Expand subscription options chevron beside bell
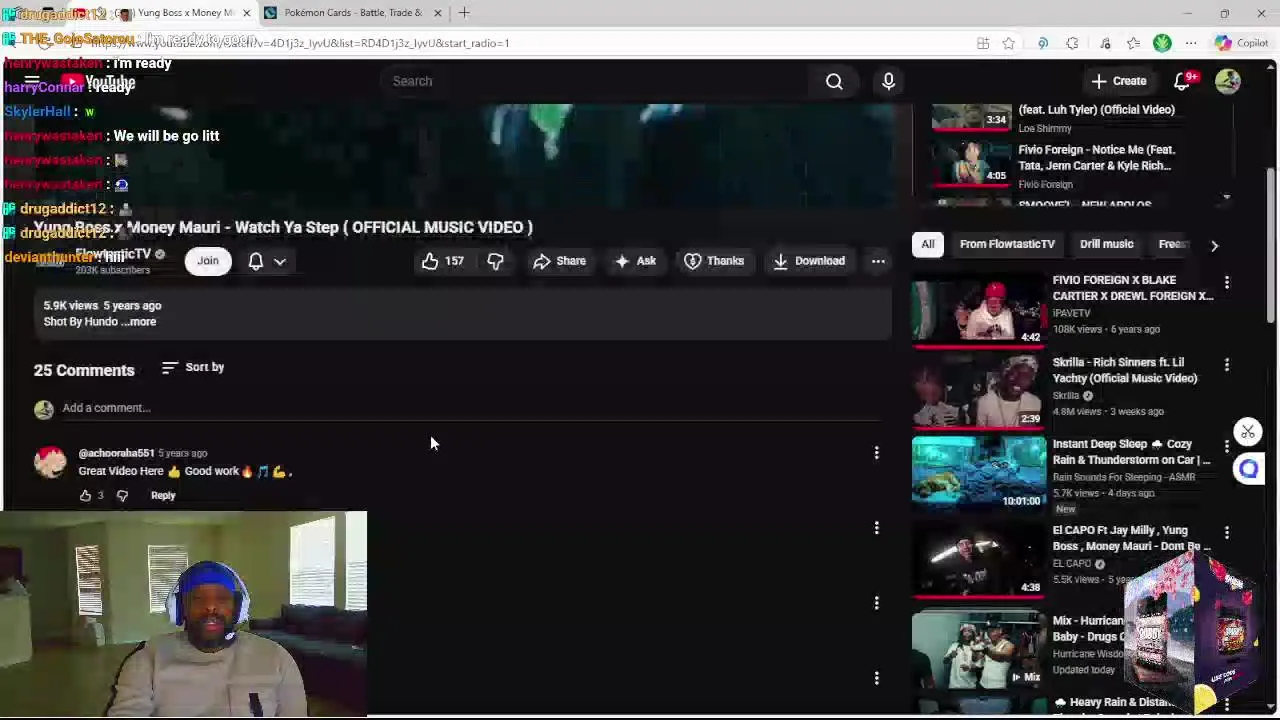Image resolution: width=1280 pixels, height=720 pixels. pyautogui.click(x=280, y=262)
